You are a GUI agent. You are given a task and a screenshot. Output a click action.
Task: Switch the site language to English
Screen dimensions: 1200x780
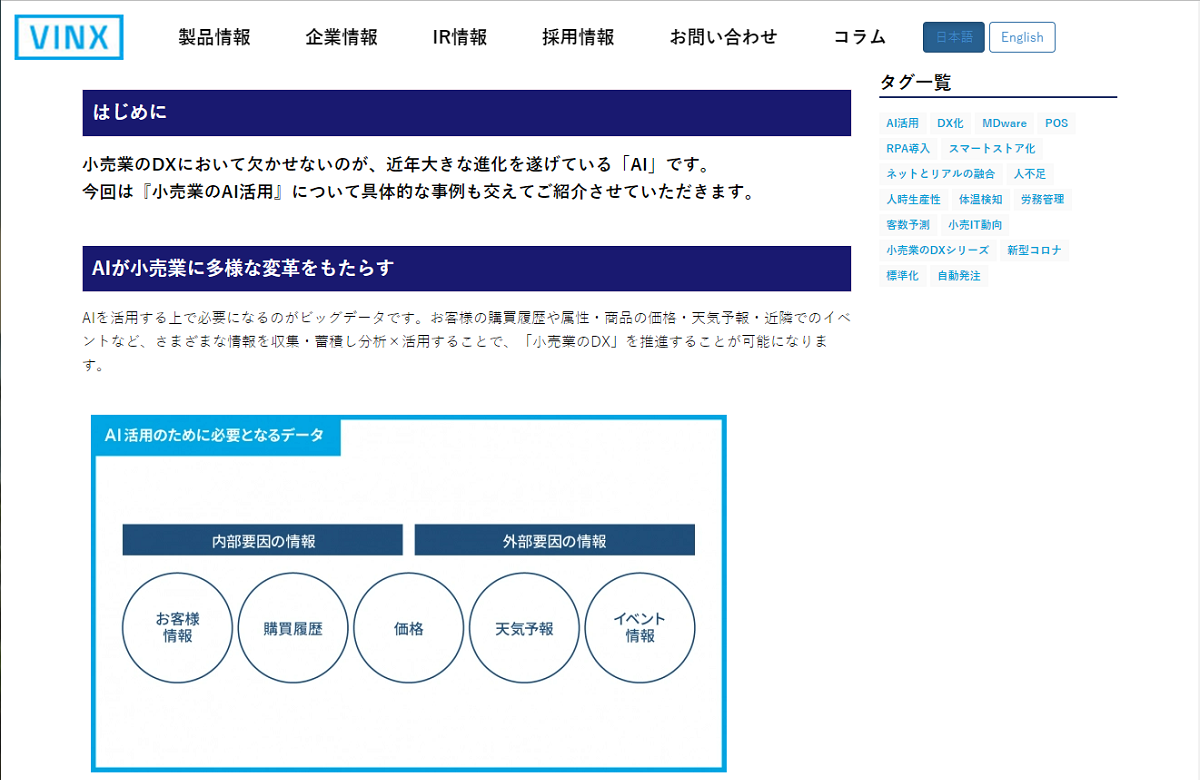coord(1022,37)
